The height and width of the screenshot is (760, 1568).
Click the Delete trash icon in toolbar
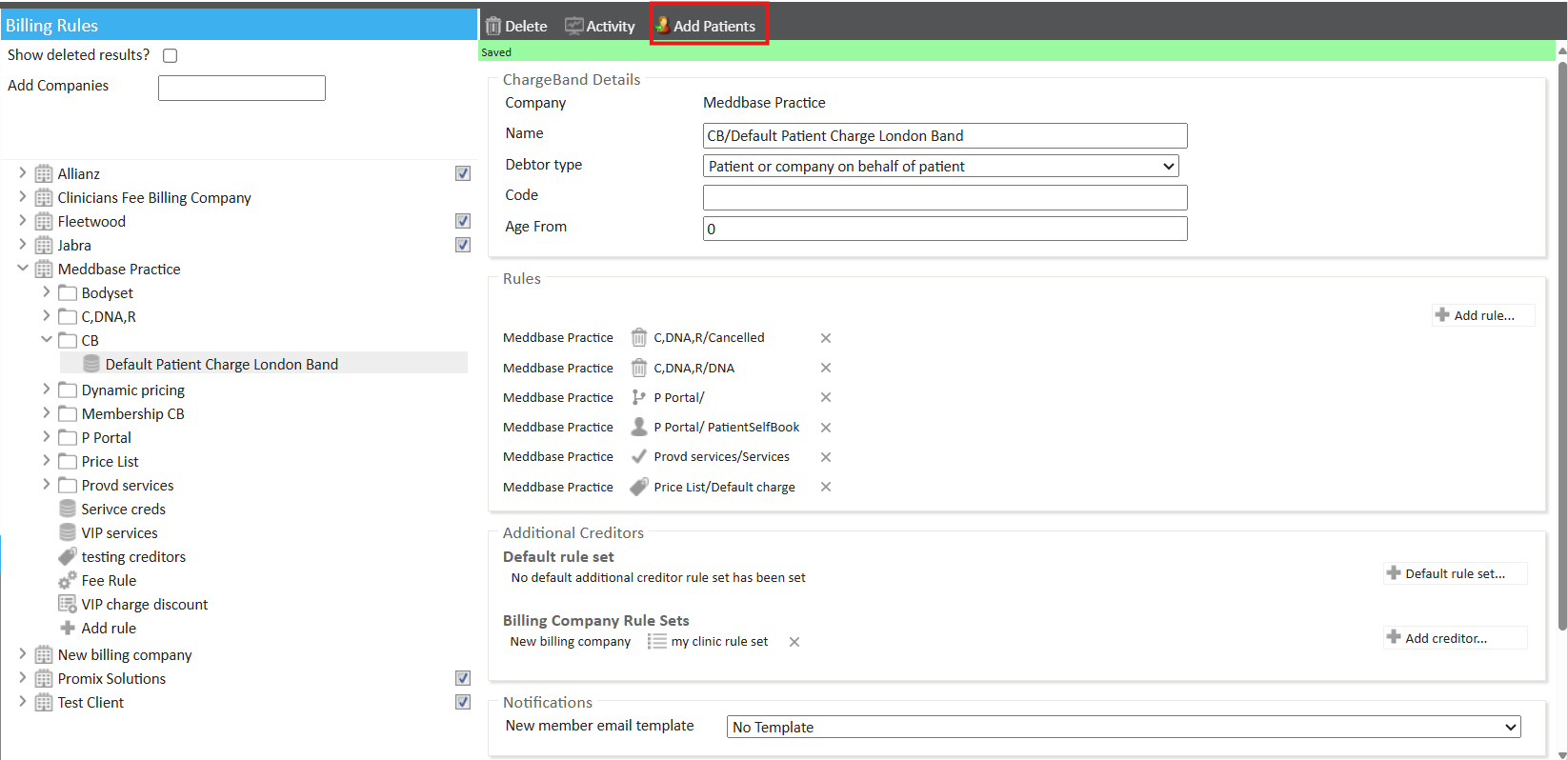click(x=493, y=27)
